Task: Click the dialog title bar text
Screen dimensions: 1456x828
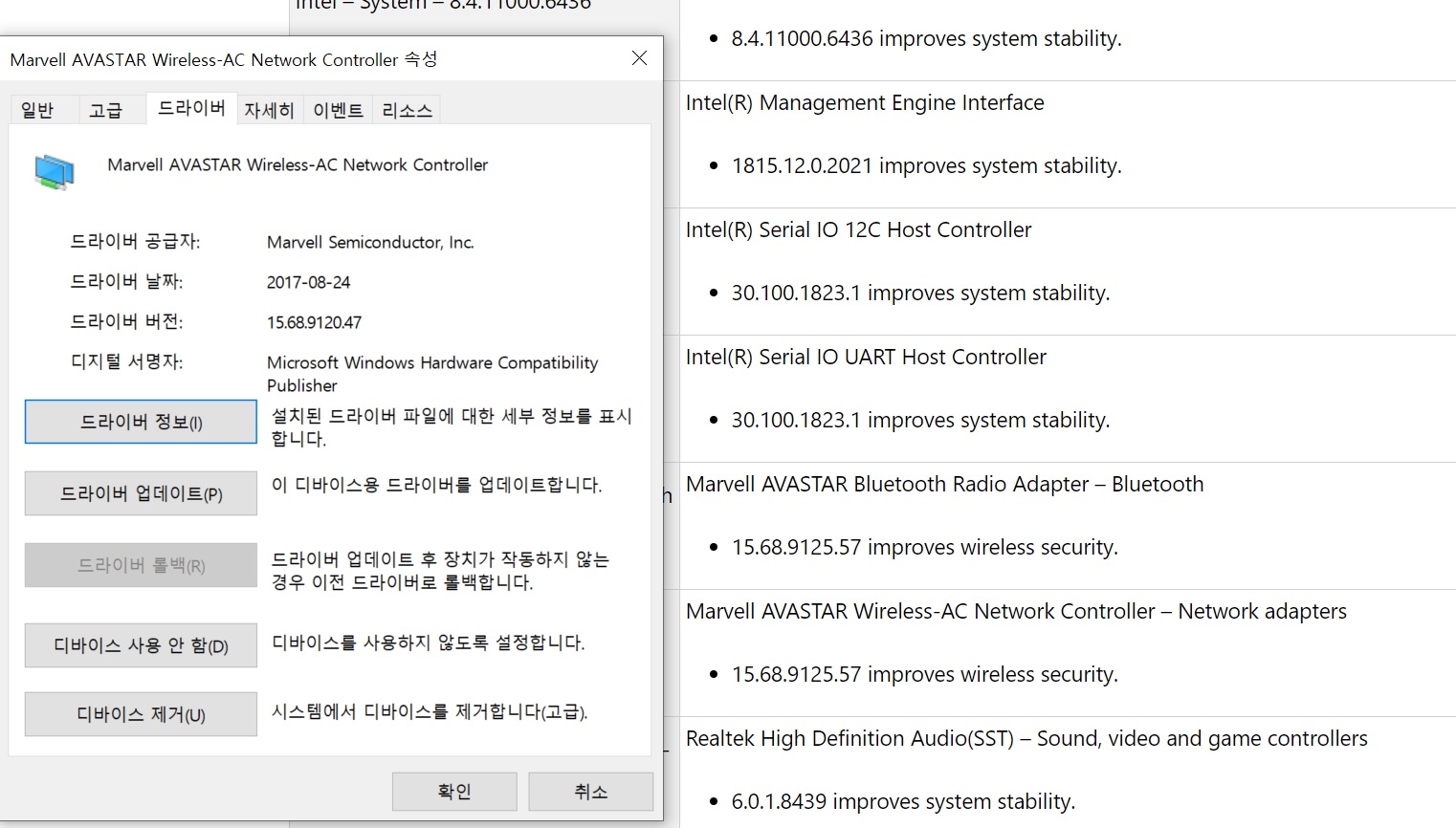Action: pos(224,59)
